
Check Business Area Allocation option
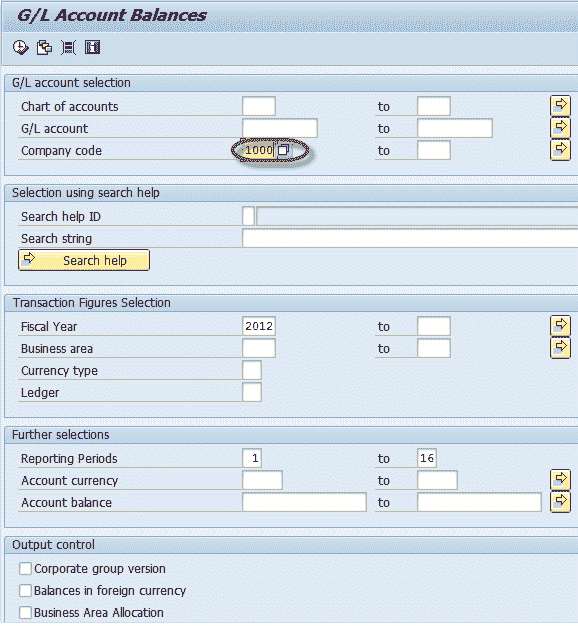26,612
